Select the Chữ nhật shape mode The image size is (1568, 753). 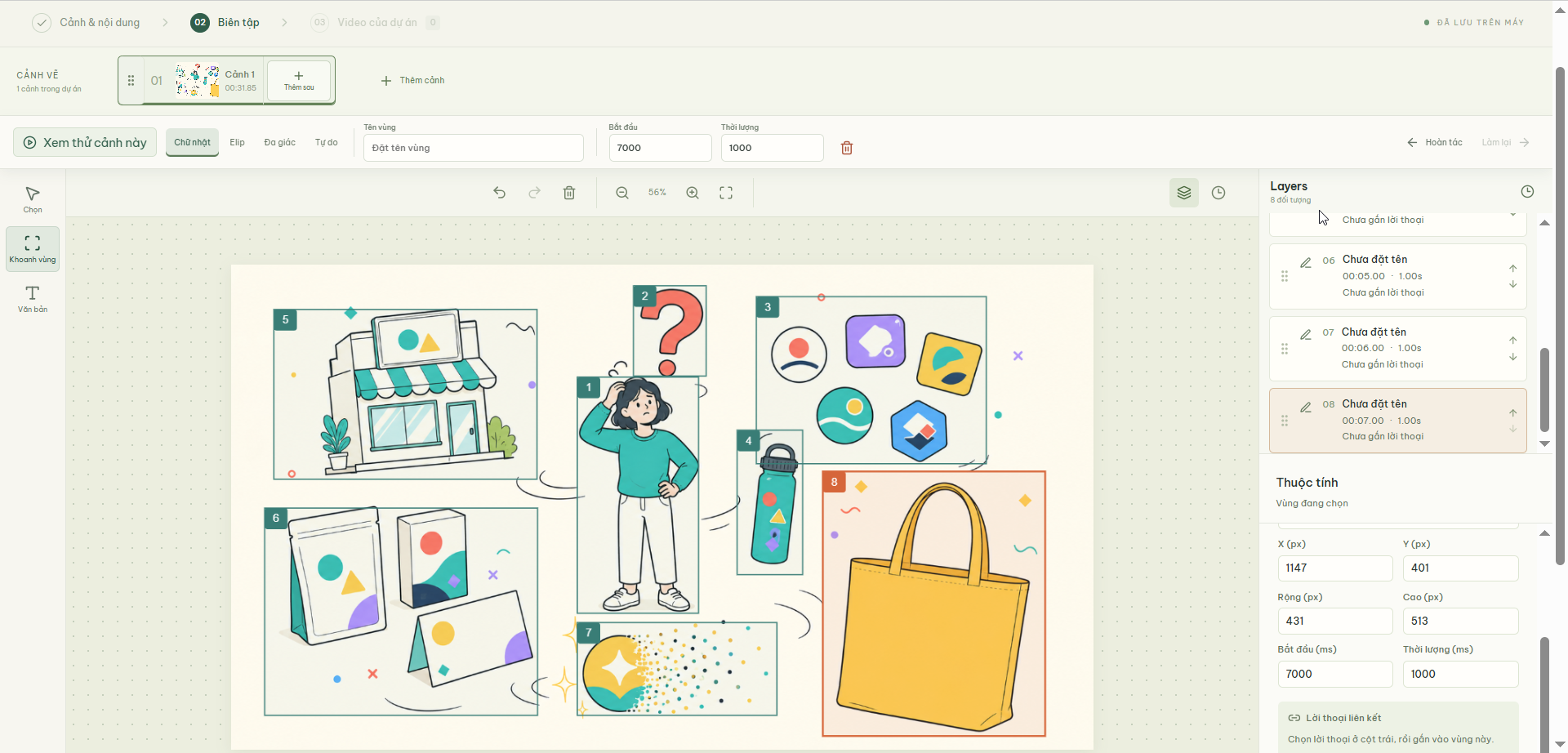coord(192,142)
